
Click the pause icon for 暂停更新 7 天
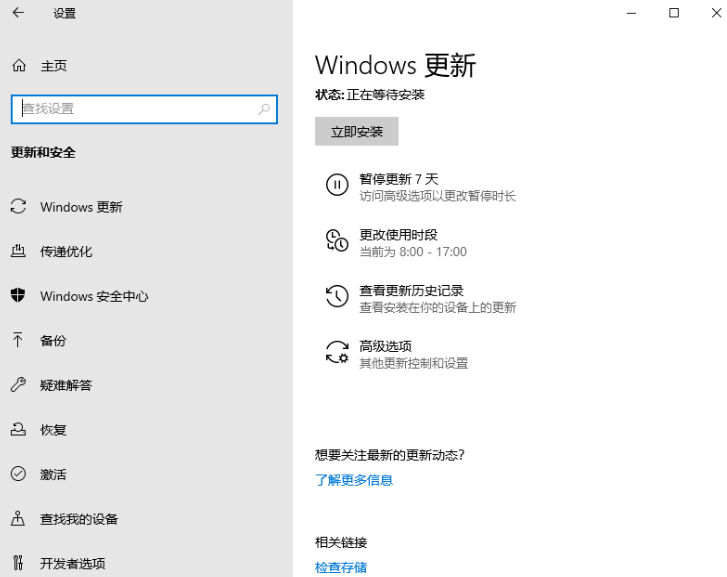(337, 185)
